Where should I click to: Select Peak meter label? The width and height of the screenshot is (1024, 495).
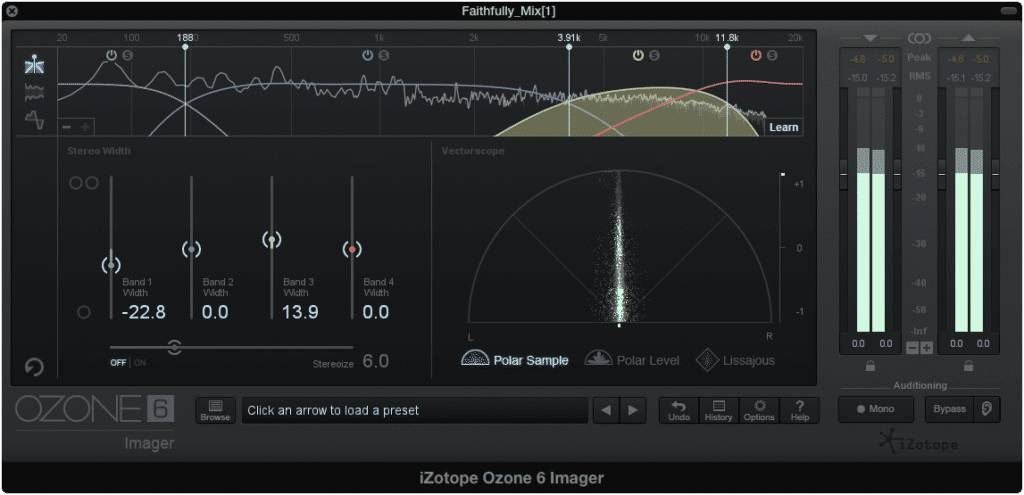pos(919,57)
